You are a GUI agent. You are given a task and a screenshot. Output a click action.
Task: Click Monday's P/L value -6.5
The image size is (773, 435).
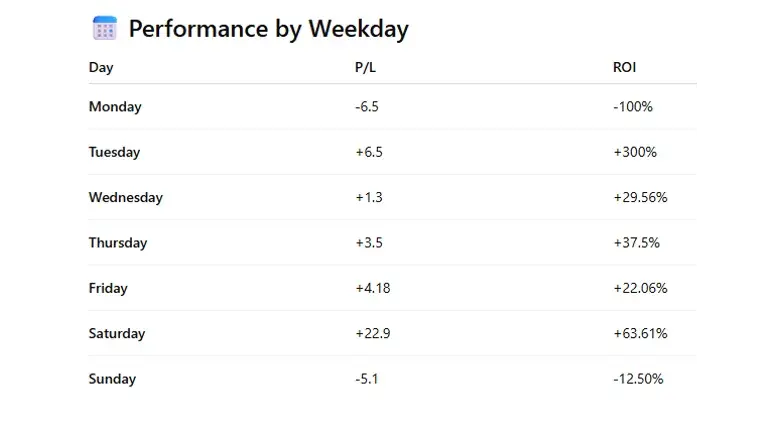(x=367, y=107)
